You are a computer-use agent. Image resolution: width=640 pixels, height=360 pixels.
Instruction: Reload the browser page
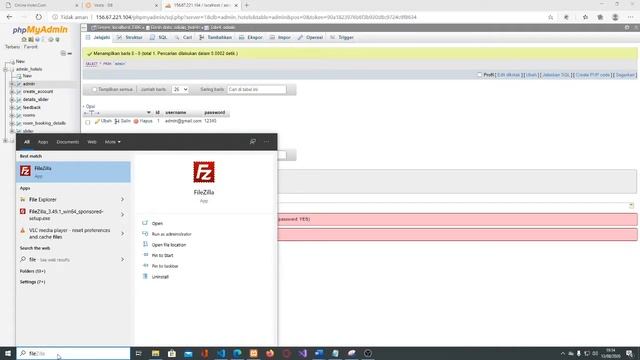point(38,17)
